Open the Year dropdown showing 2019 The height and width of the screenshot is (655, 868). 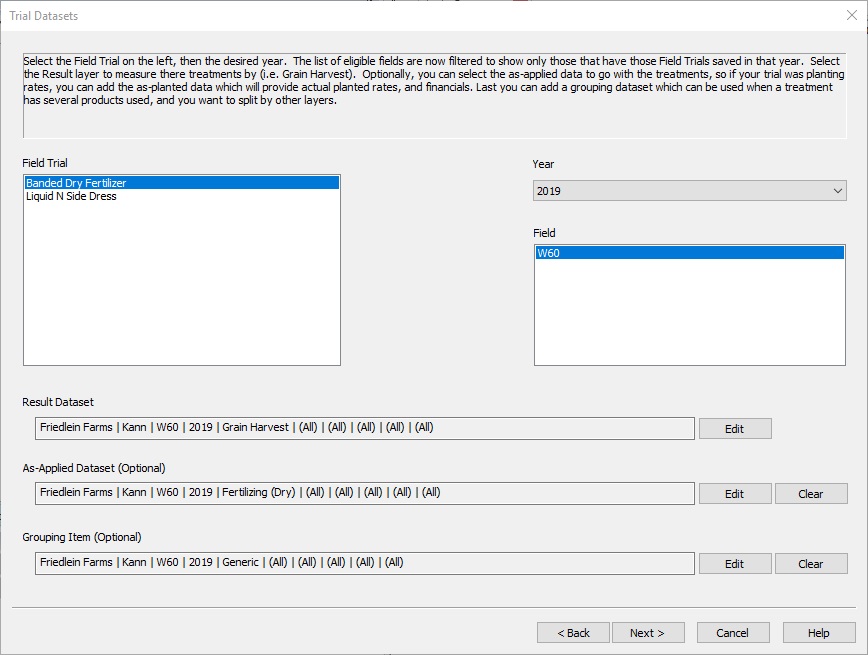[x=690, y=190]
